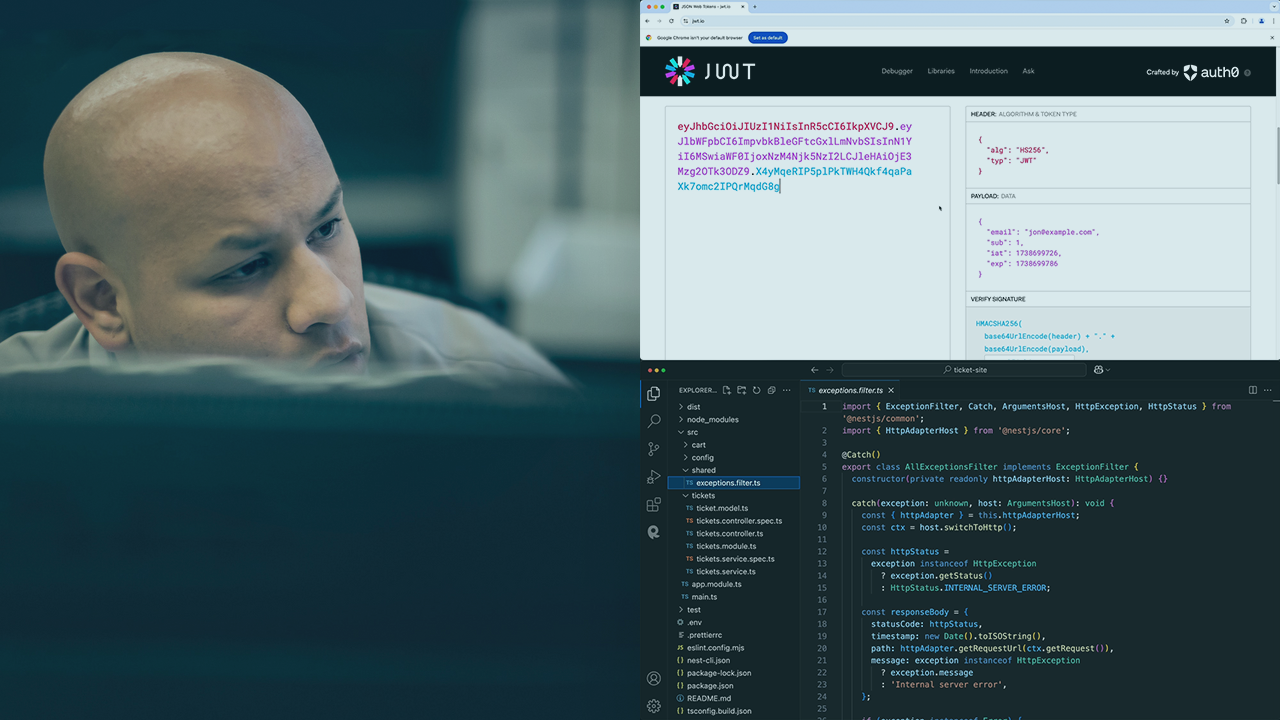Open the Extensions view
Screen dimensions: 1280x720
click(654, 505)
